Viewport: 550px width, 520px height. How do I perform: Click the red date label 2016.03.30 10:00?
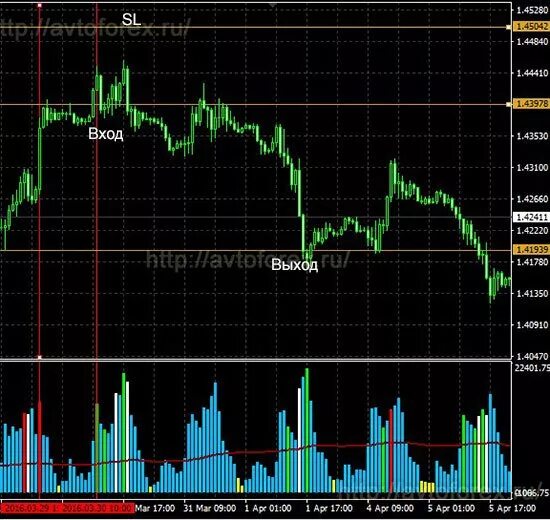(x=98, y=508)
